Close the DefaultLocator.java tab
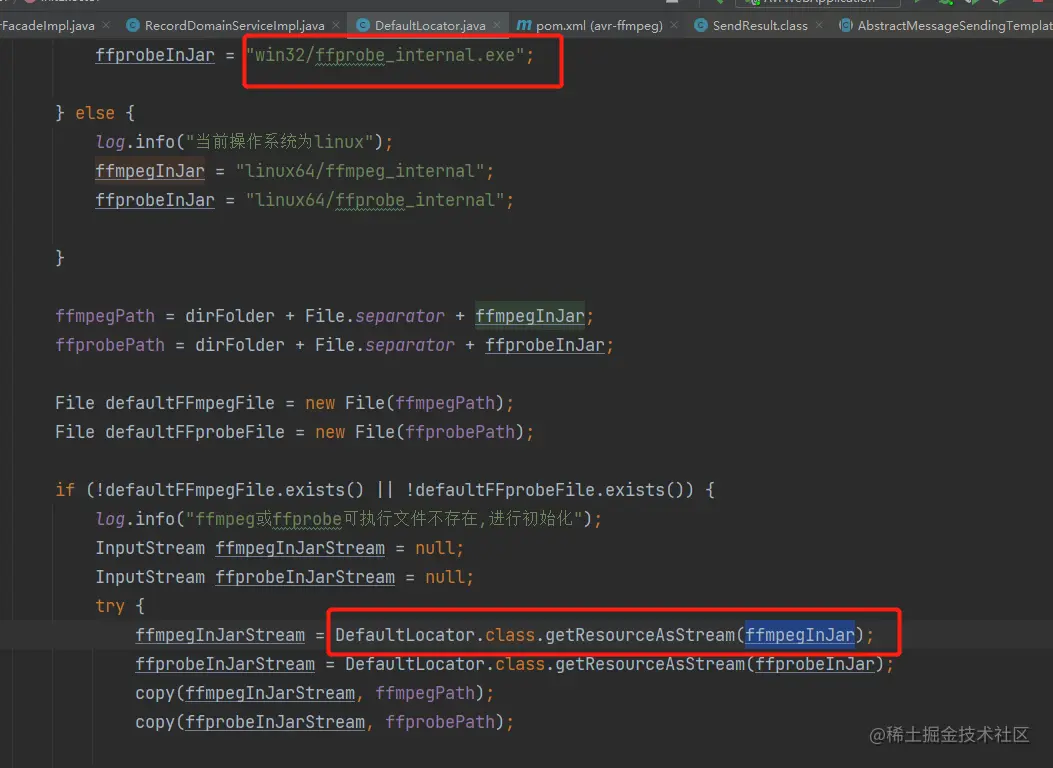 (x=496, y=26)
